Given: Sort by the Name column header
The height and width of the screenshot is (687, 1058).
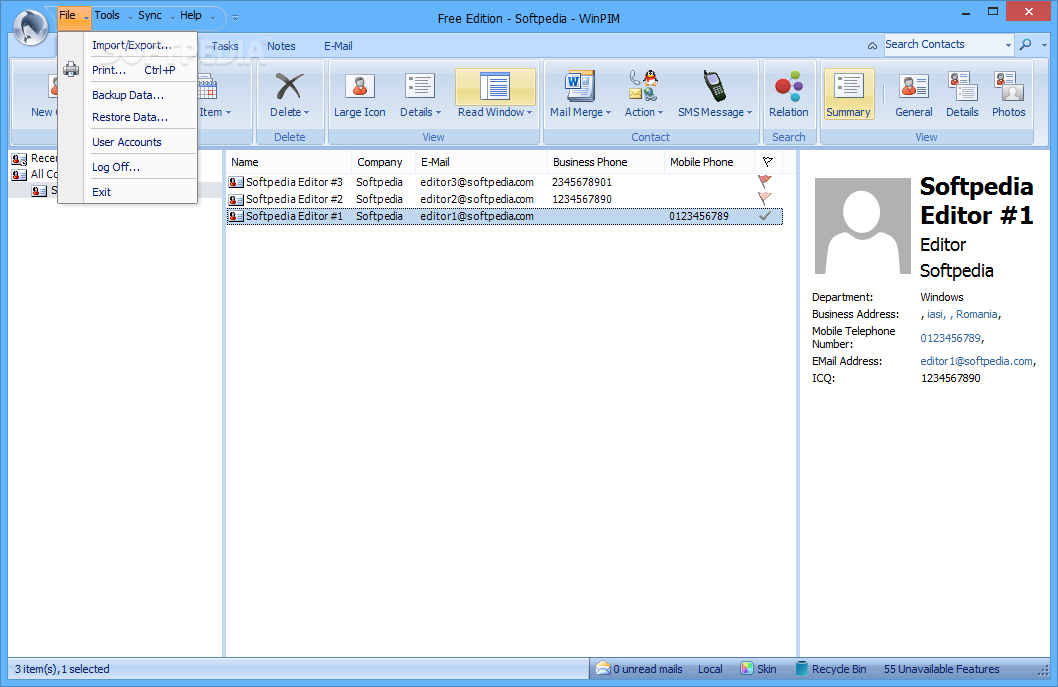Looking at the screenshot, I should coord(289,162).
